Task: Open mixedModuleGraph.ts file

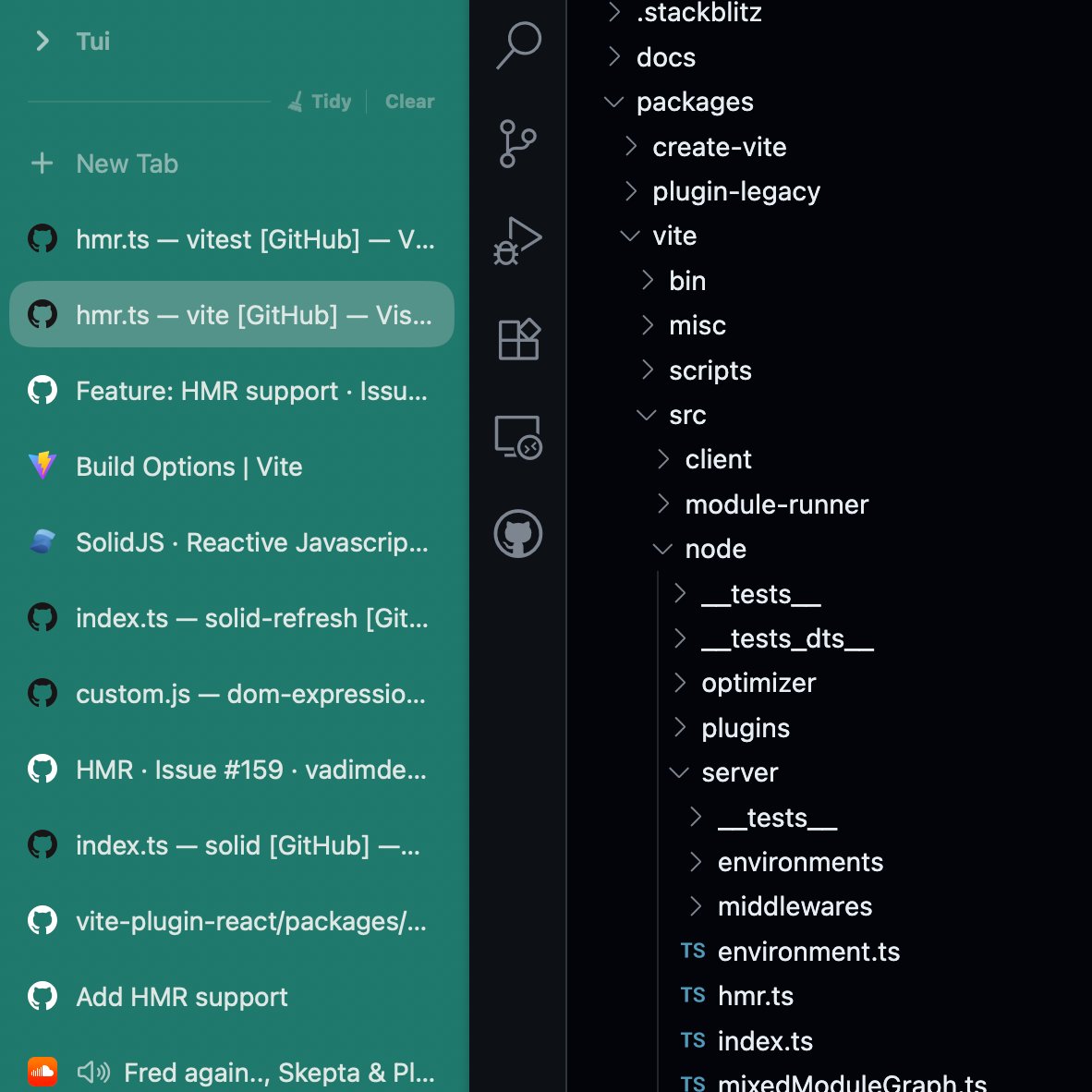Action: pos(852,1082)
